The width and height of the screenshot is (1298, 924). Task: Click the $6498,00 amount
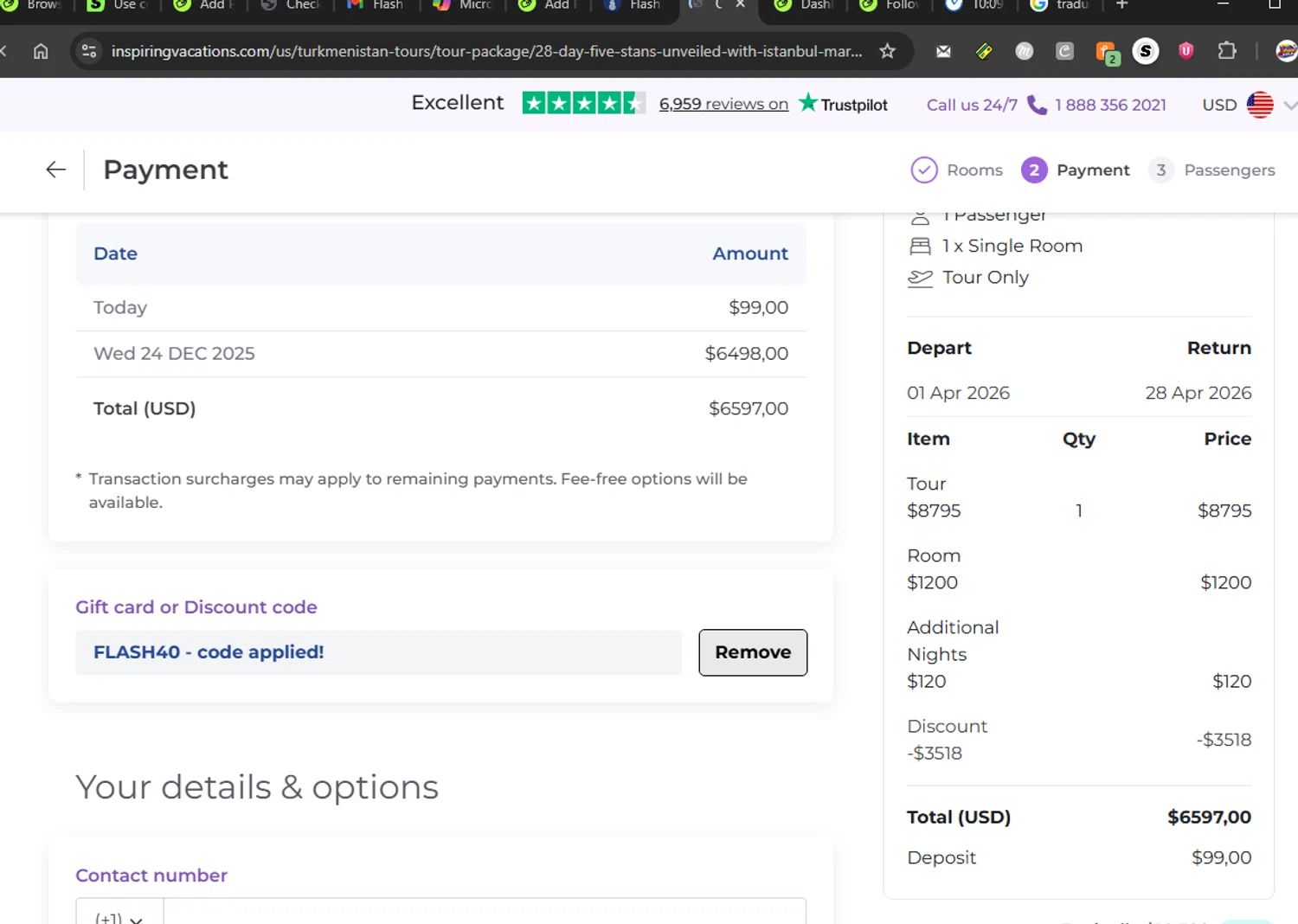[x=746, y=354]
